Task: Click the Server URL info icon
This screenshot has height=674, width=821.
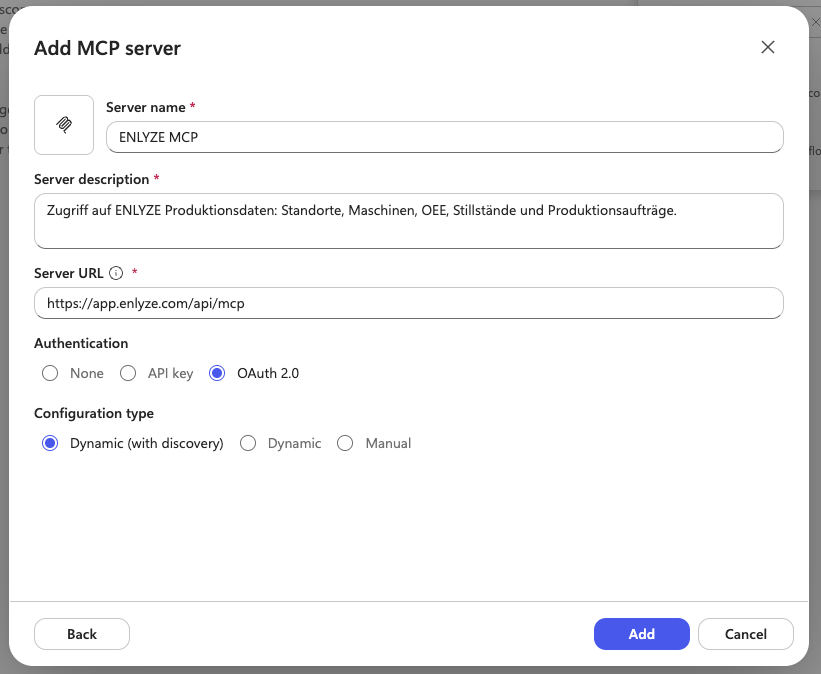Action: (116, 273)
